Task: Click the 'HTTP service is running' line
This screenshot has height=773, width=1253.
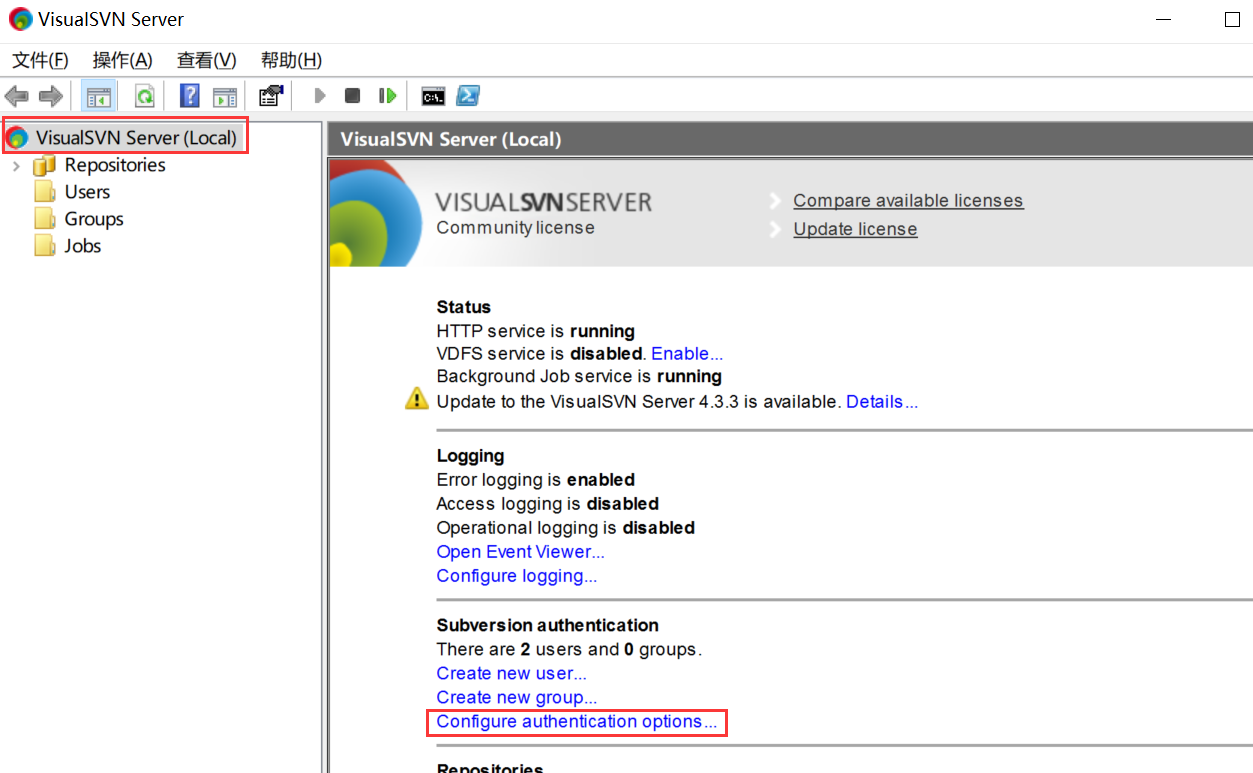Action: click(535, 331)
